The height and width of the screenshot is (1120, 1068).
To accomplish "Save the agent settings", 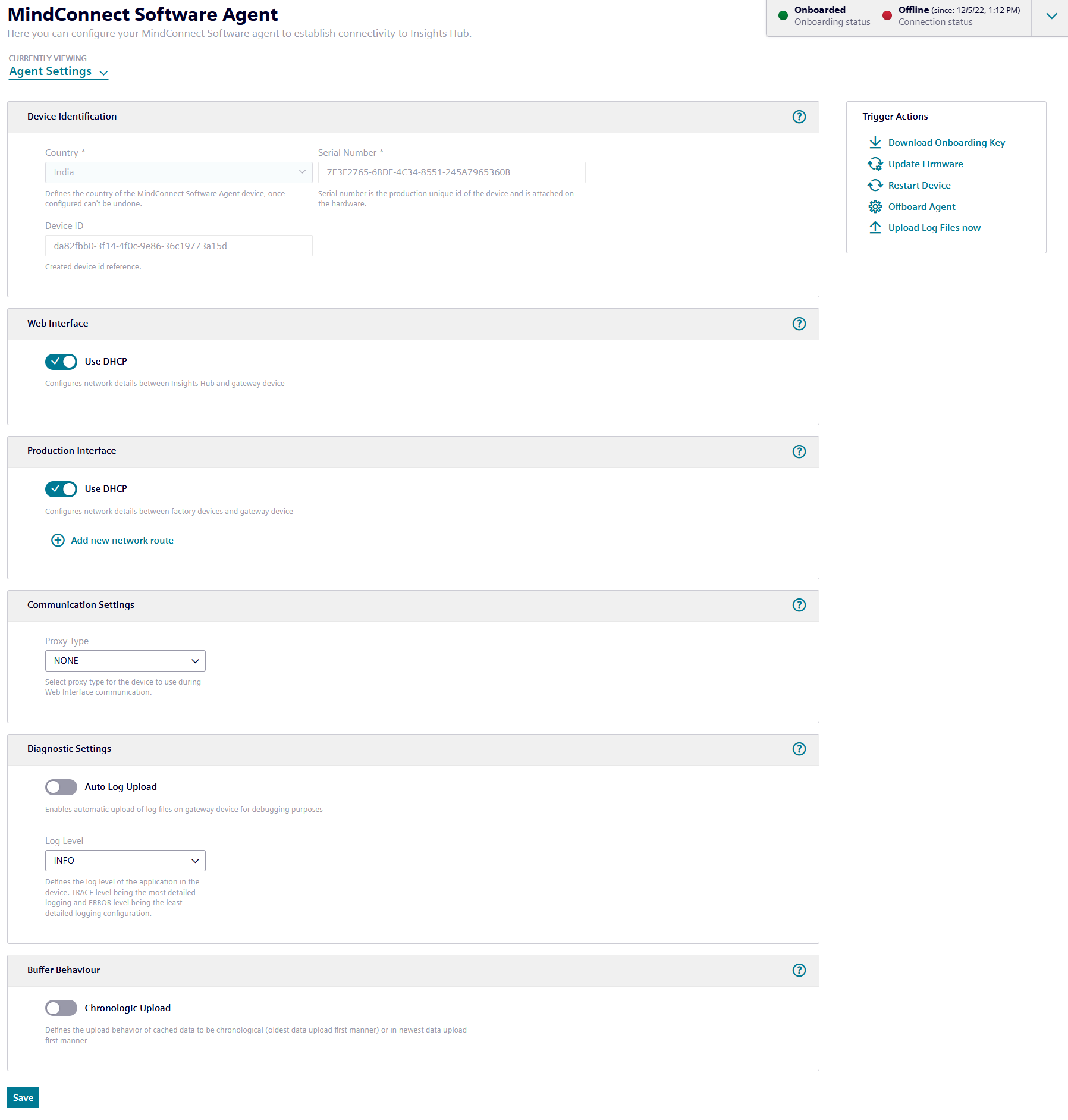I will tap(23, 1098).
